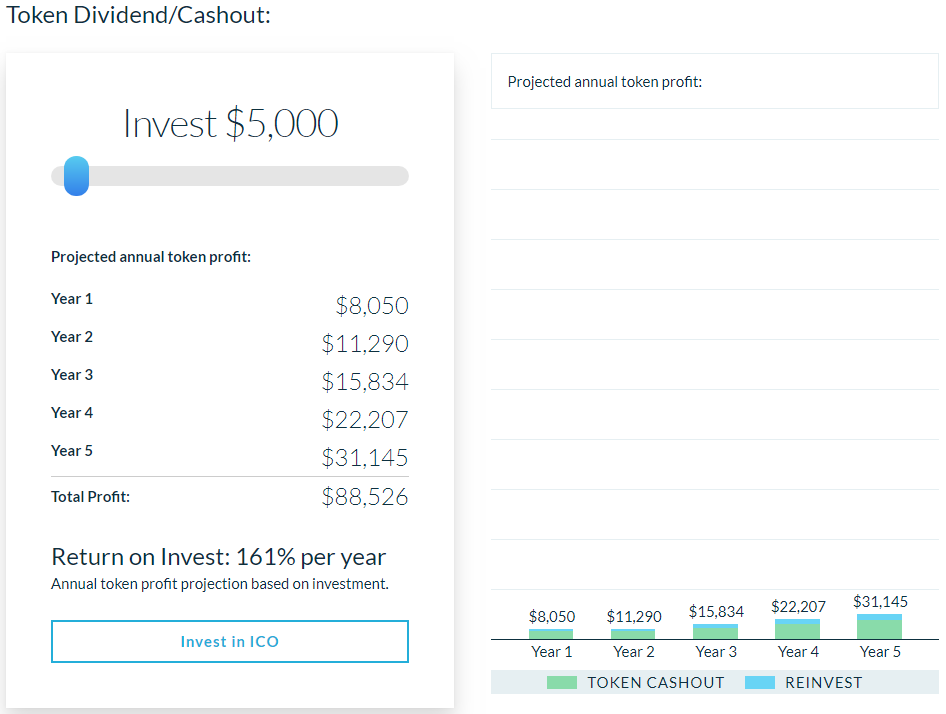
Task: Click the Year 2 chart bar
Action: (633, 634)
